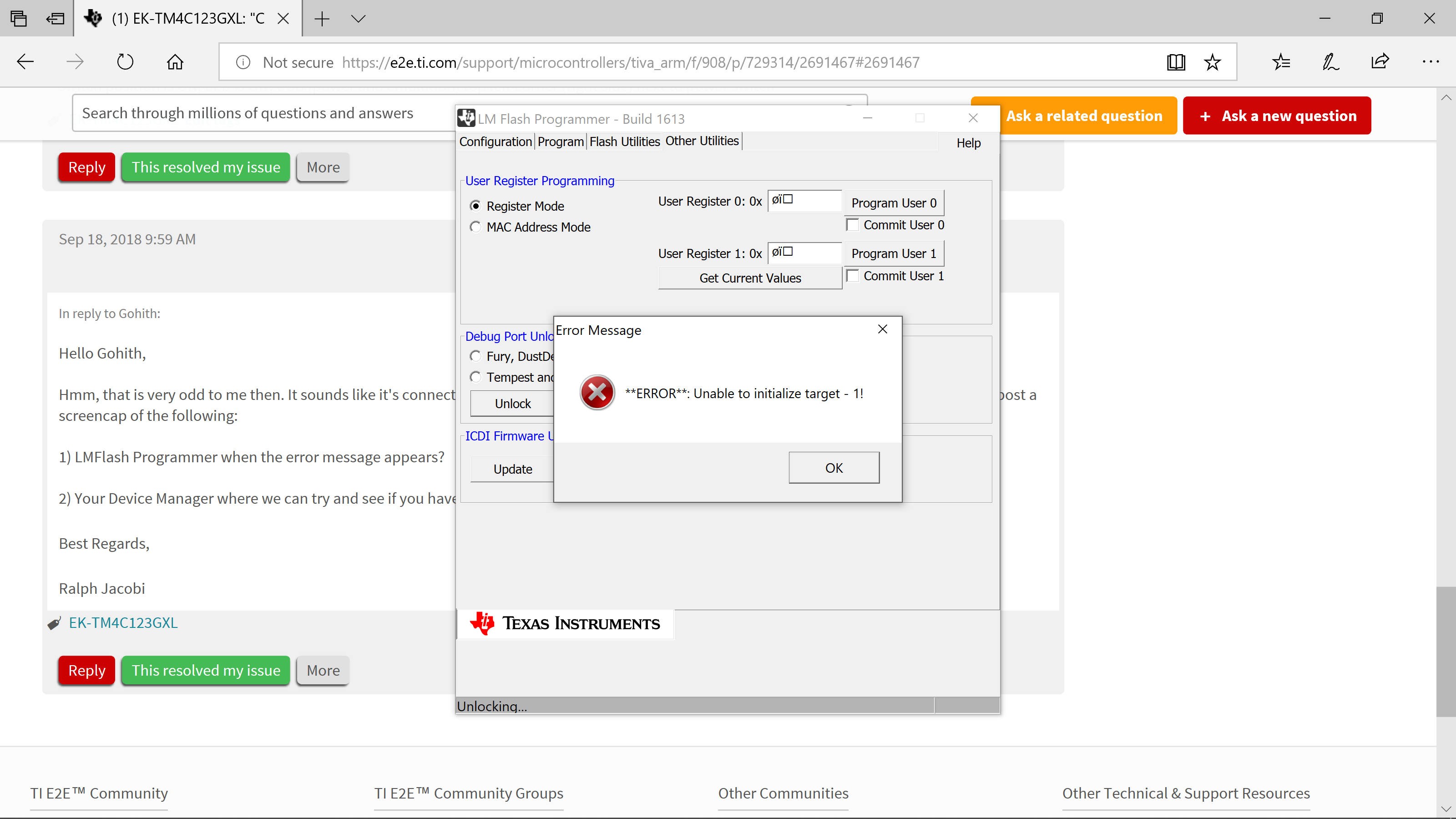Click the lower Reply button
This screenshot has width=1456, height=819.
(86, 670)
